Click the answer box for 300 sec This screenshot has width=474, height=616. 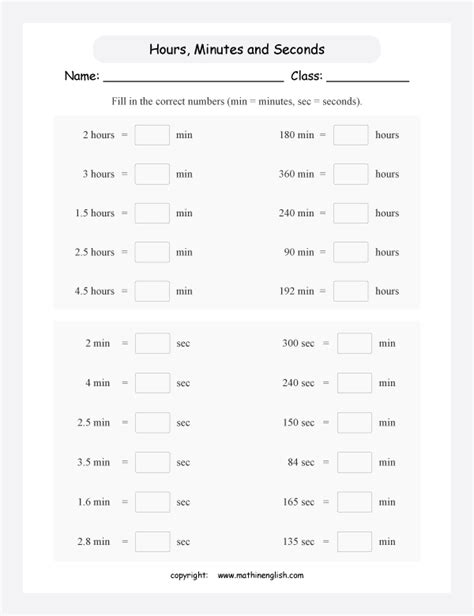pyautogui.click(x=354, y=343)
